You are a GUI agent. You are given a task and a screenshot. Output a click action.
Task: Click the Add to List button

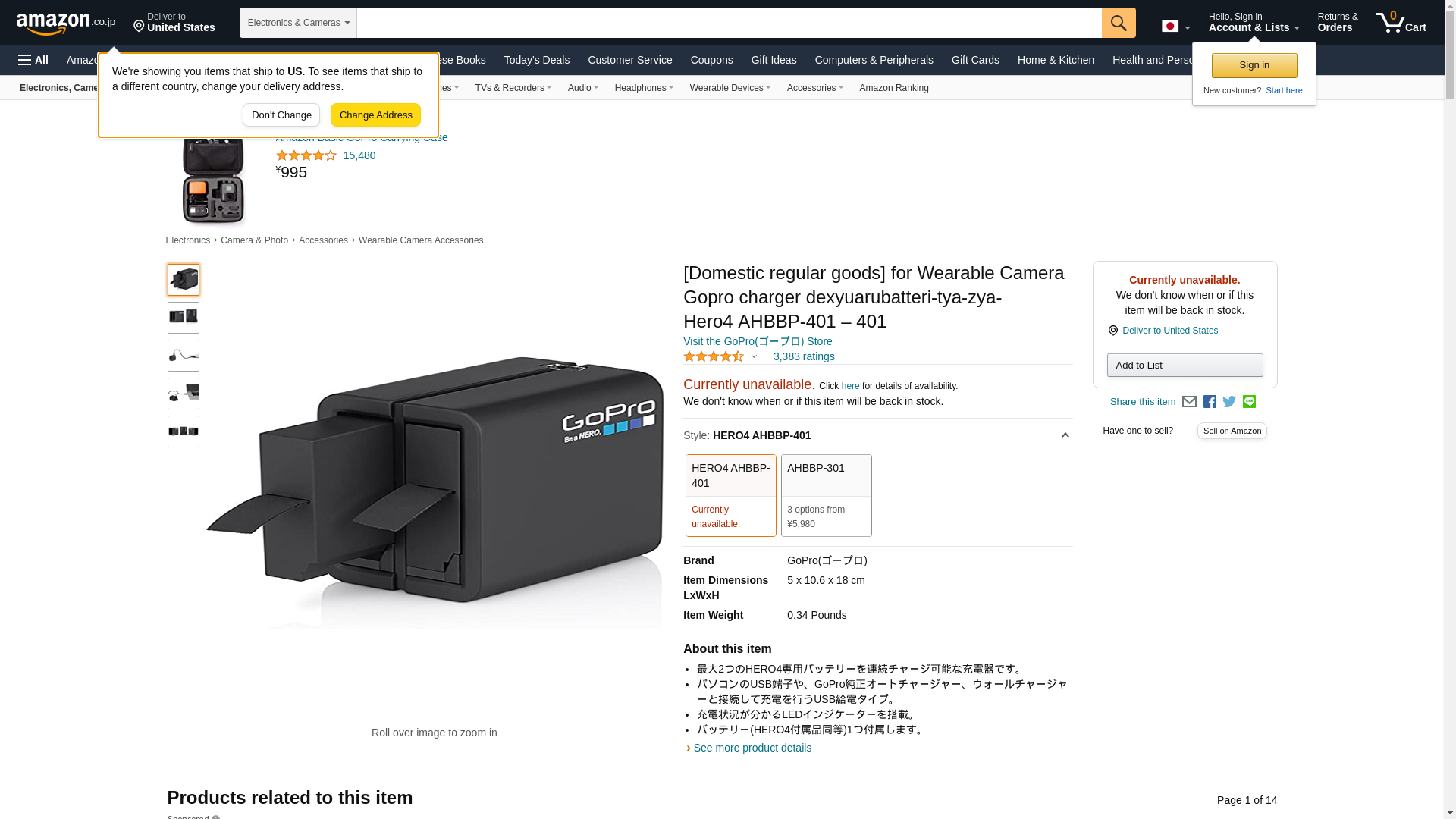click(1185, 366)
